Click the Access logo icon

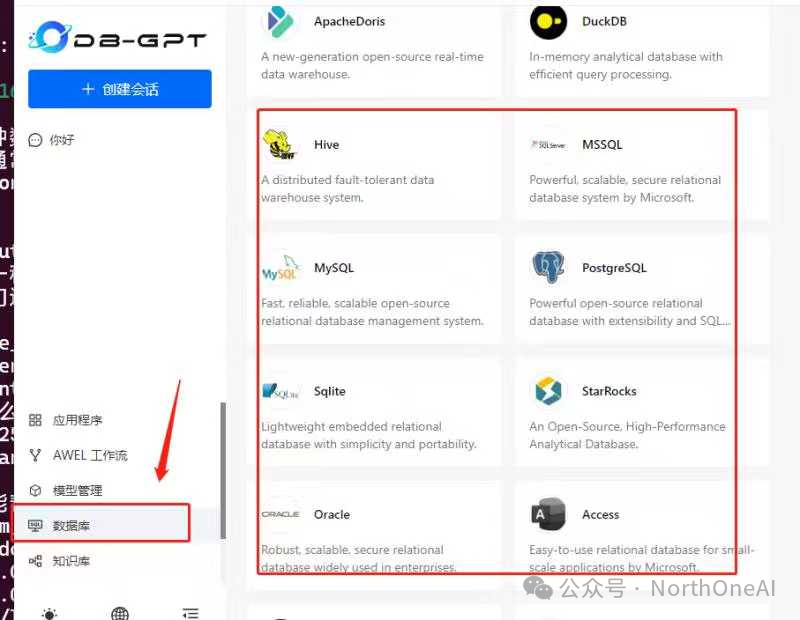pos(548,514)
